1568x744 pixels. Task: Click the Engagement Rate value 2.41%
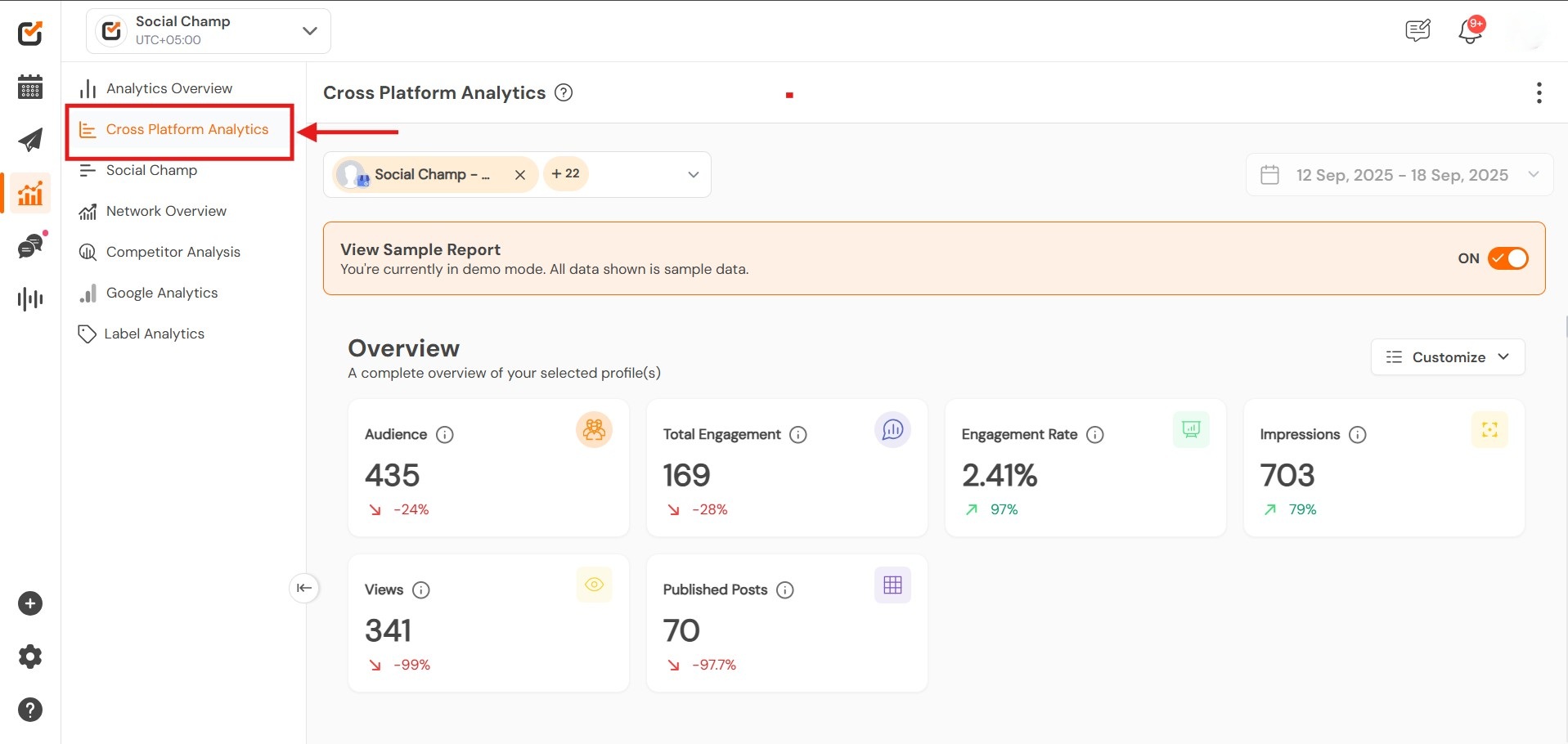click(1000, 475)
